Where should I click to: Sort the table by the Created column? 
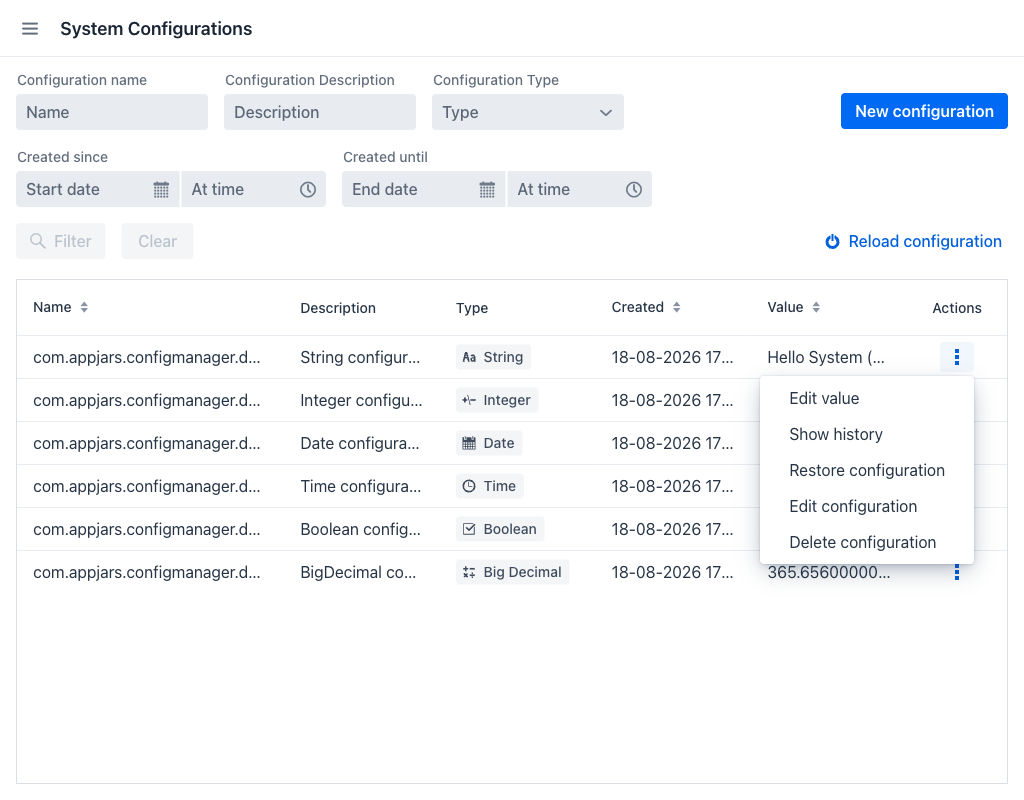coord(677,308)
